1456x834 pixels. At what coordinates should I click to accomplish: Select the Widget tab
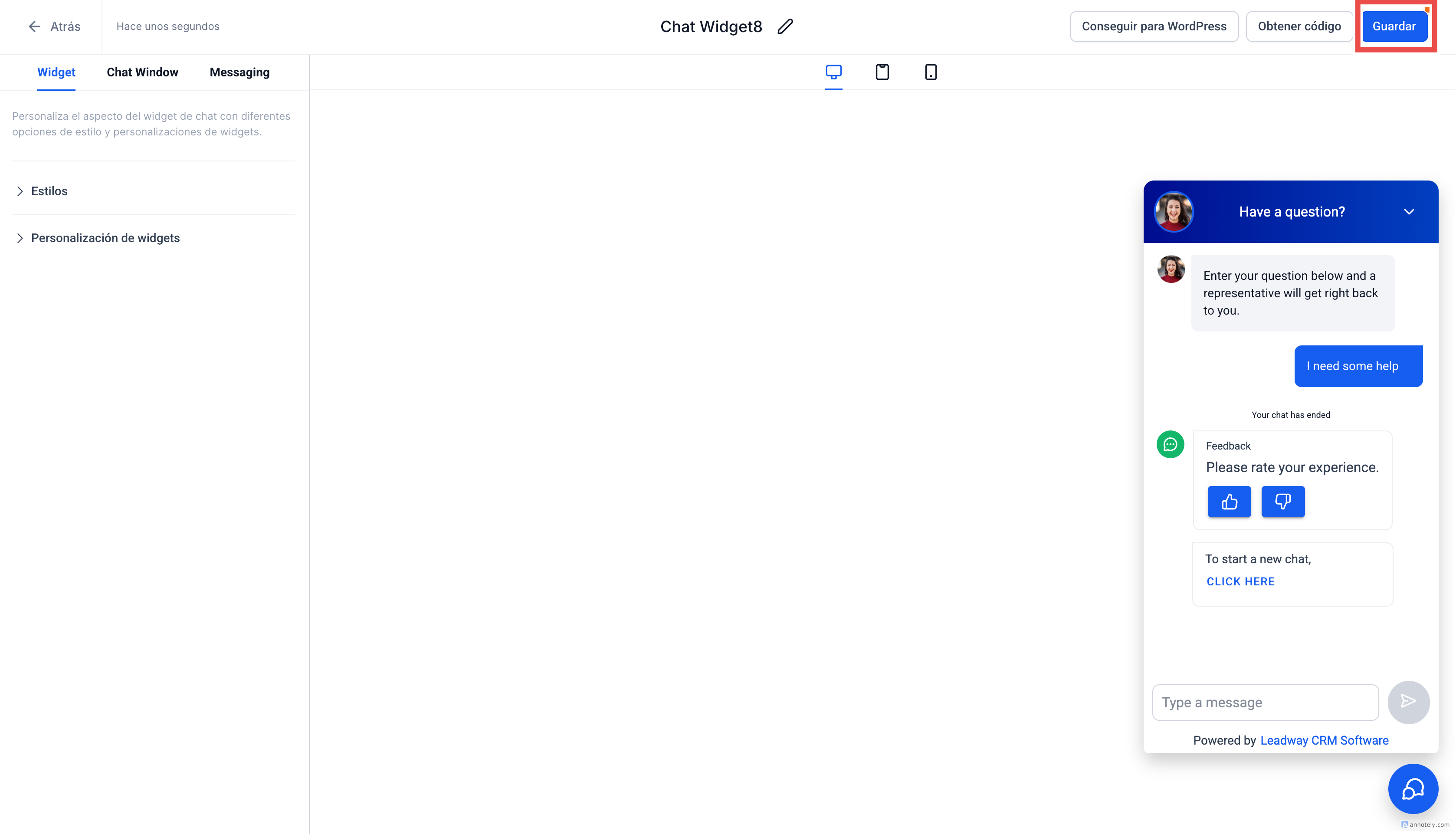click(56, 72)
